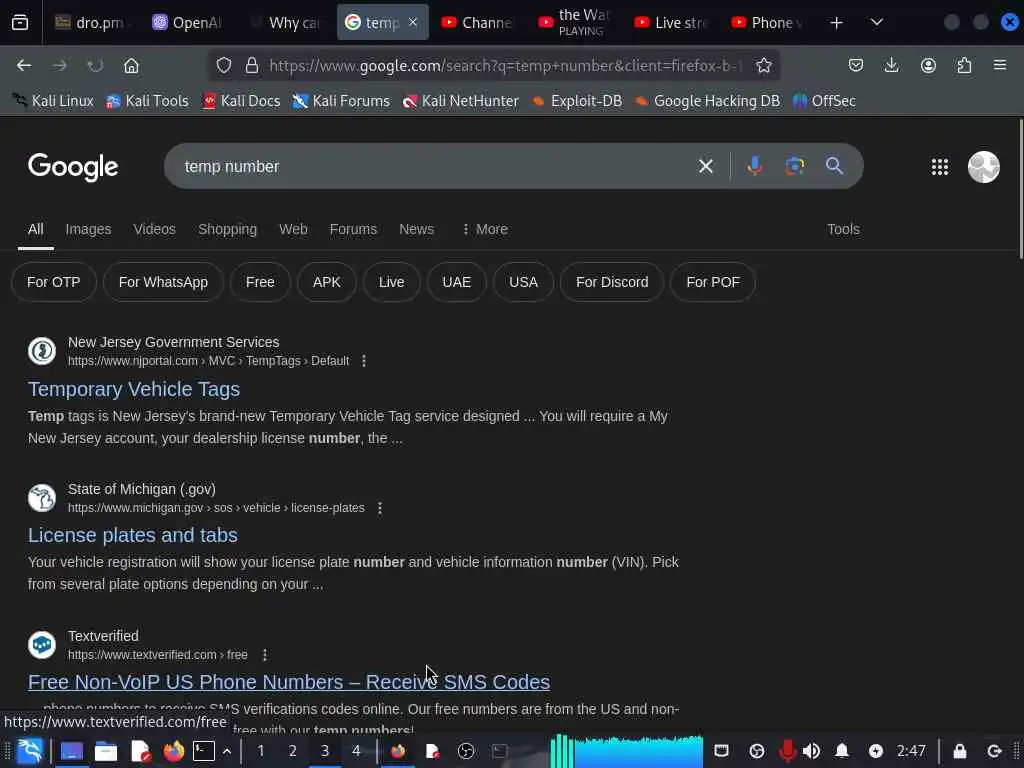Open Temporary Vehicle Tags result
This screenshot has height=768, width=1024.
pos(134,389)
